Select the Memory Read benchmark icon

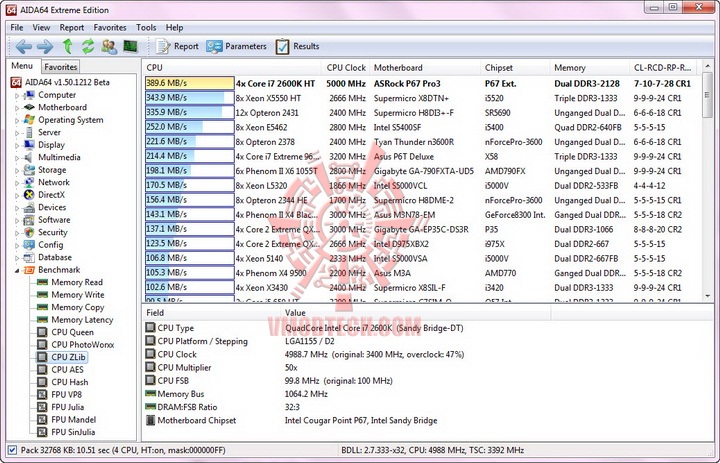click(x=42, y=282)
